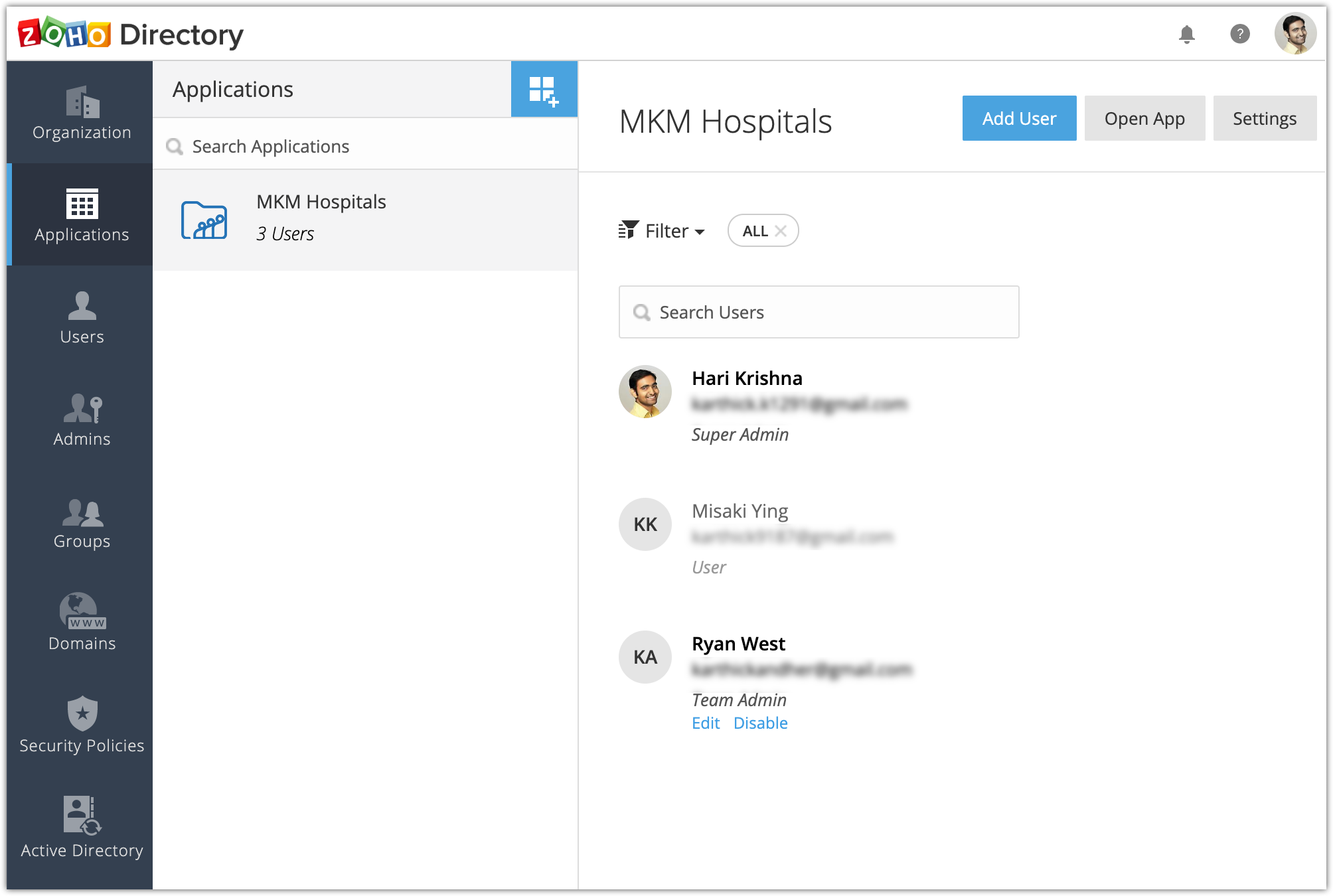Viewport: 1333px width, 896px height.
Task: Click the profile avatar in header
Action: (1294, 34)
